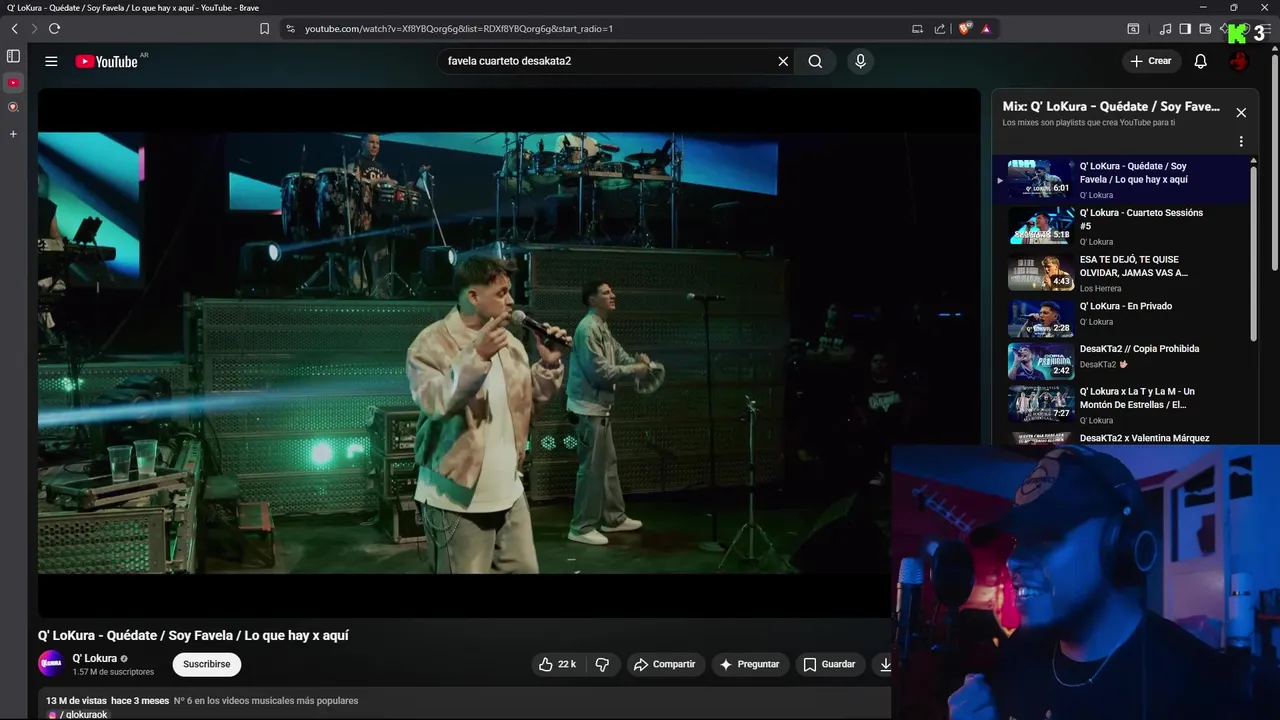The image size is (1280, 720).
Task: Go back with the browser back arrow
Action: pos(14,29)
